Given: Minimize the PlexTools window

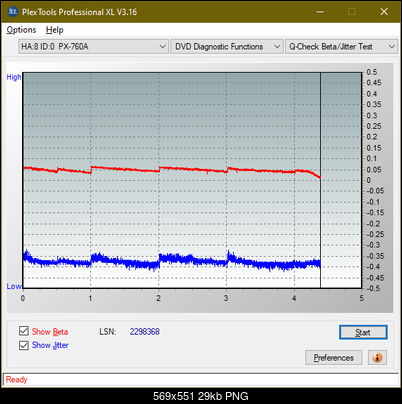Looking at the screenshot, I should [320, 12].
